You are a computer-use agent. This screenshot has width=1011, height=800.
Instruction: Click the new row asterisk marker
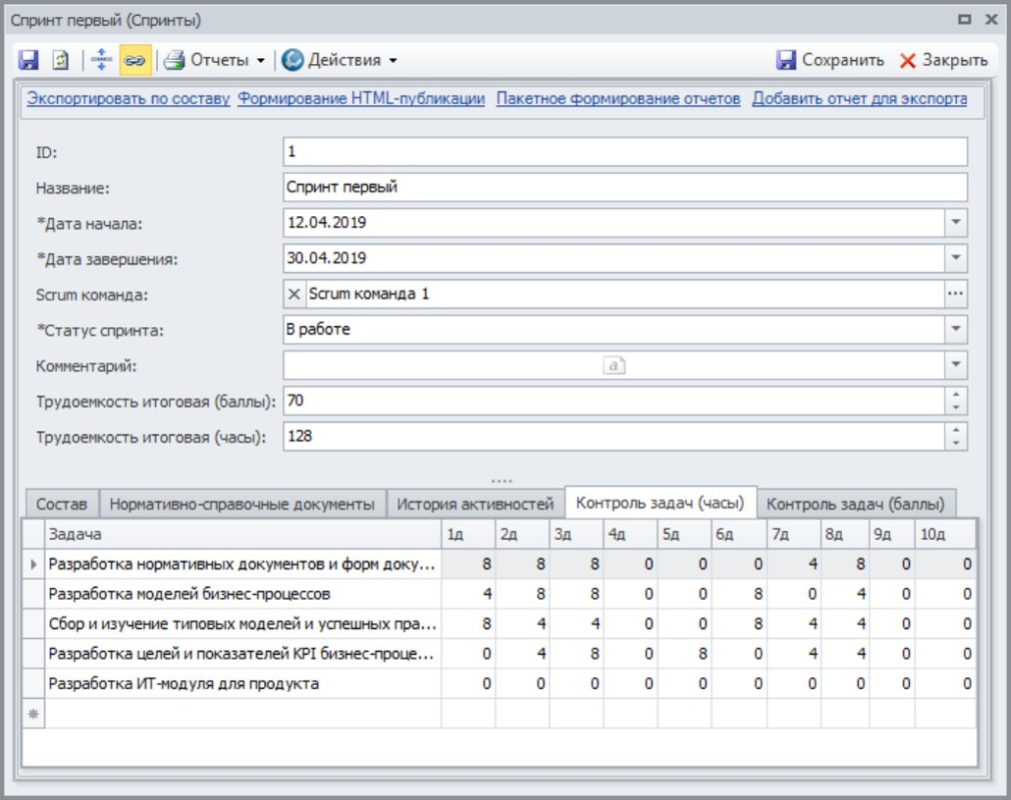click(x=34, y=714)
